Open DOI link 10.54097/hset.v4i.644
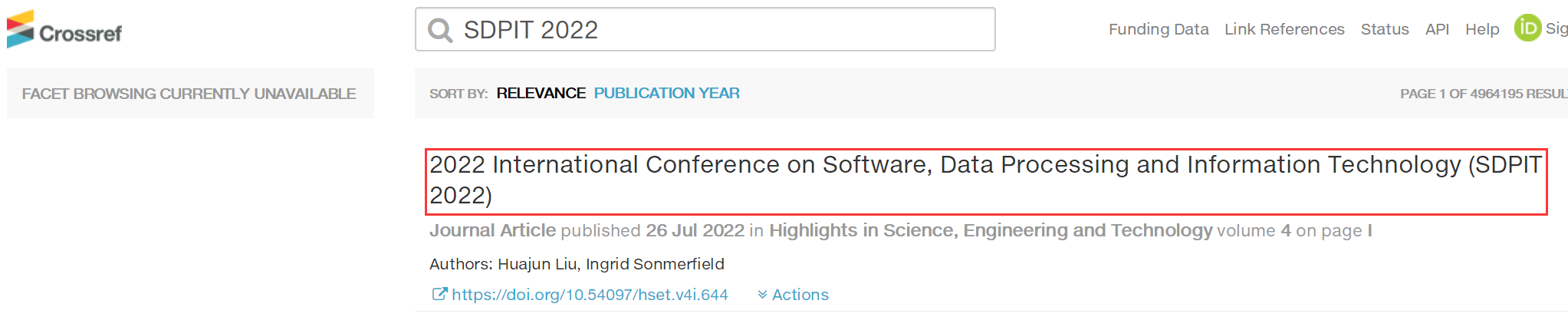Viewport: 1568px width, 317px height. [590, 295]
